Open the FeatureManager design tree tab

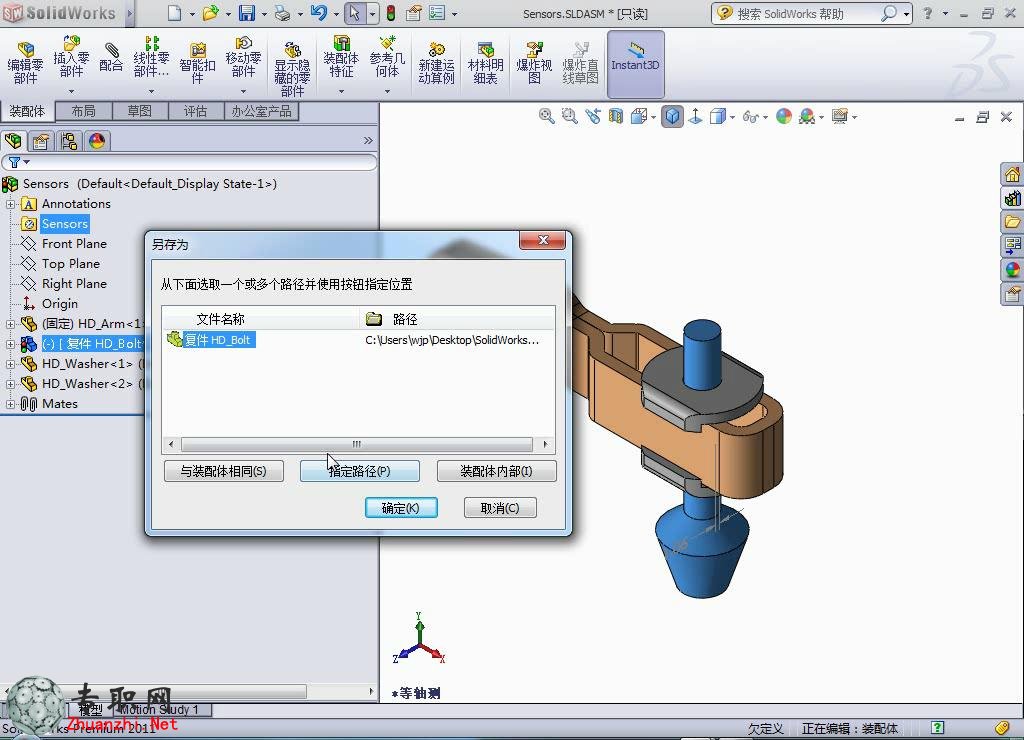pyautogui.click(x=13, y=140)
